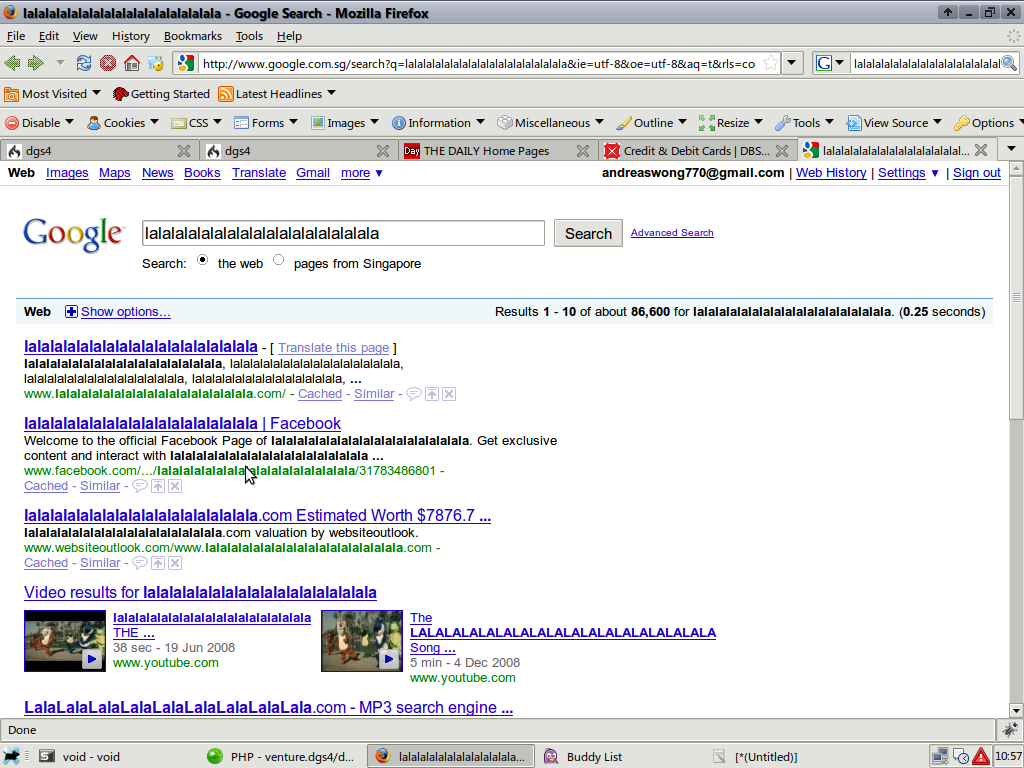The width and height of the screenshot is (1024, 768).
Task: Promote the Facebook result using the up-arrow icon
Action: (157, 486)
